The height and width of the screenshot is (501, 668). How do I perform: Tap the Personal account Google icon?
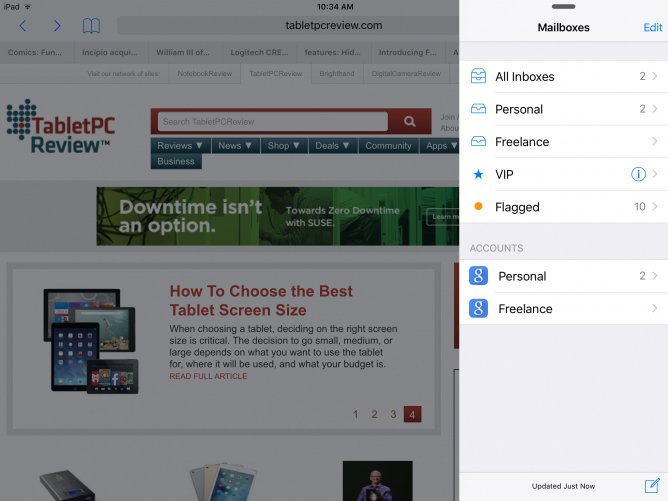pos(478,276)
